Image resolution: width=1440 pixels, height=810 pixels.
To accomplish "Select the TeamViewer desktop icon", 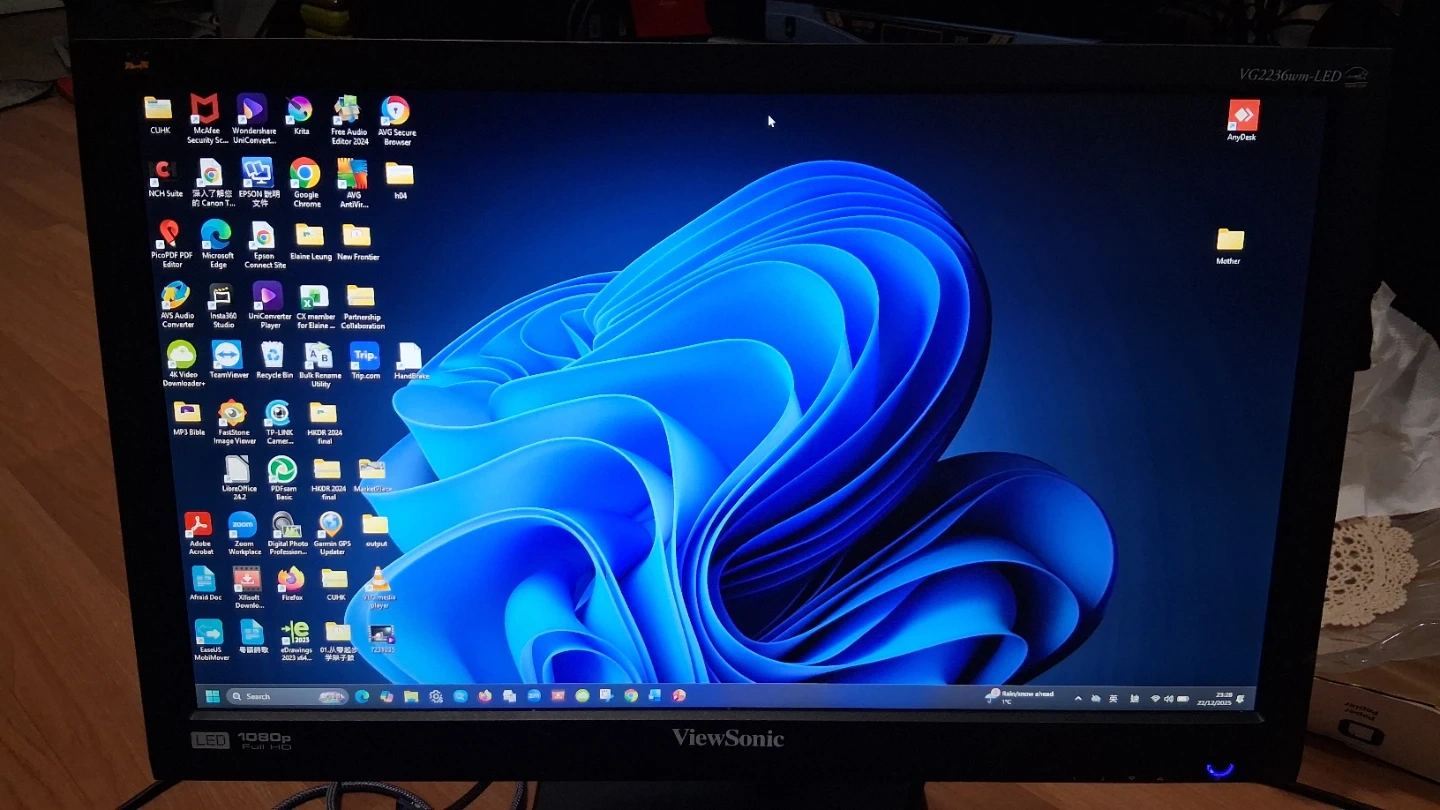I will click(227, 356).
